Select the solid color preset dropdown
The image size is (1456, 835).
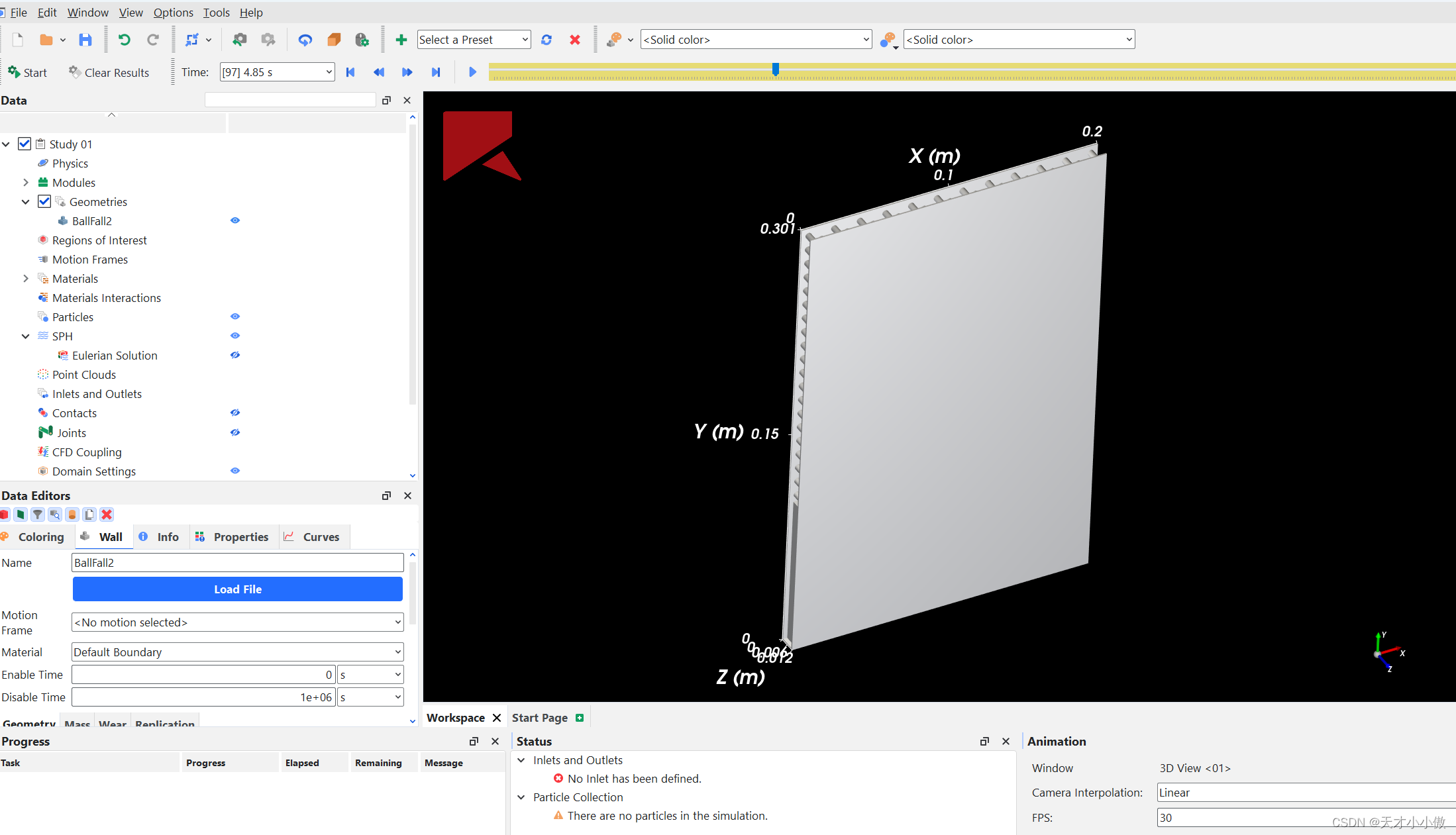pyautogui.click(x=754, y=39)
